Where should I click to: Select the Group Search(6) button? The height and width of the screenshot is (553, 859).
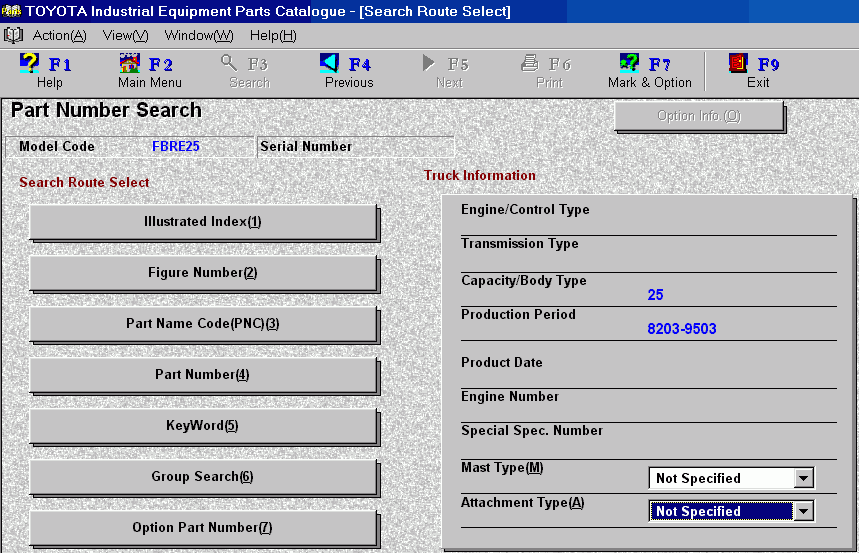(x=203, y=477)
